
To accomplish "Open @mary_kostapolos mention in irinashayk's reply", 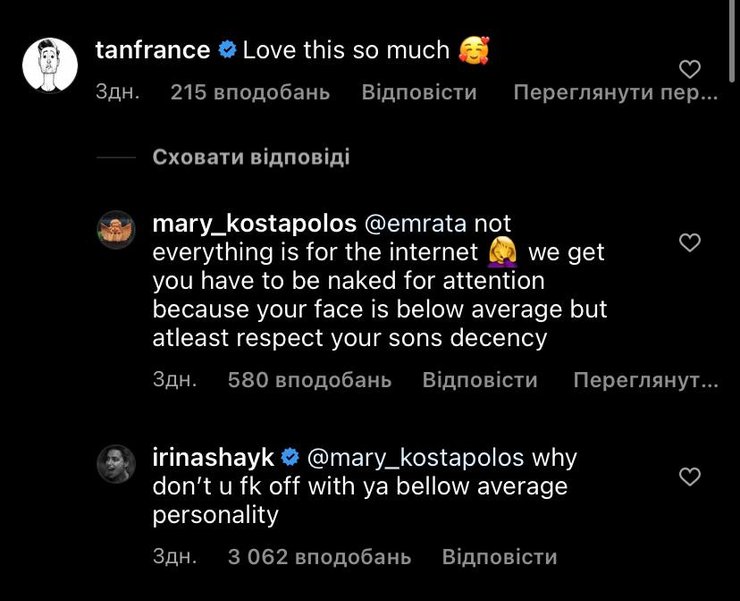I will pos(415,458).
